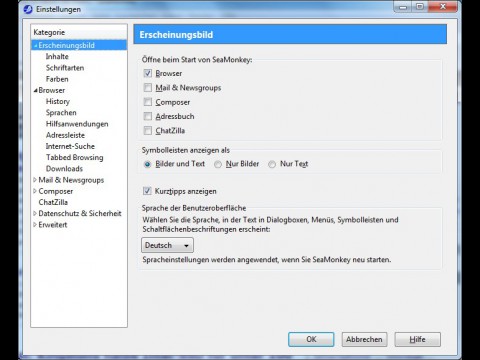Viewport: 480px width, 360px height.
Task: Select Datenschutz & Sicherheit category
Action: click(80, 214)
